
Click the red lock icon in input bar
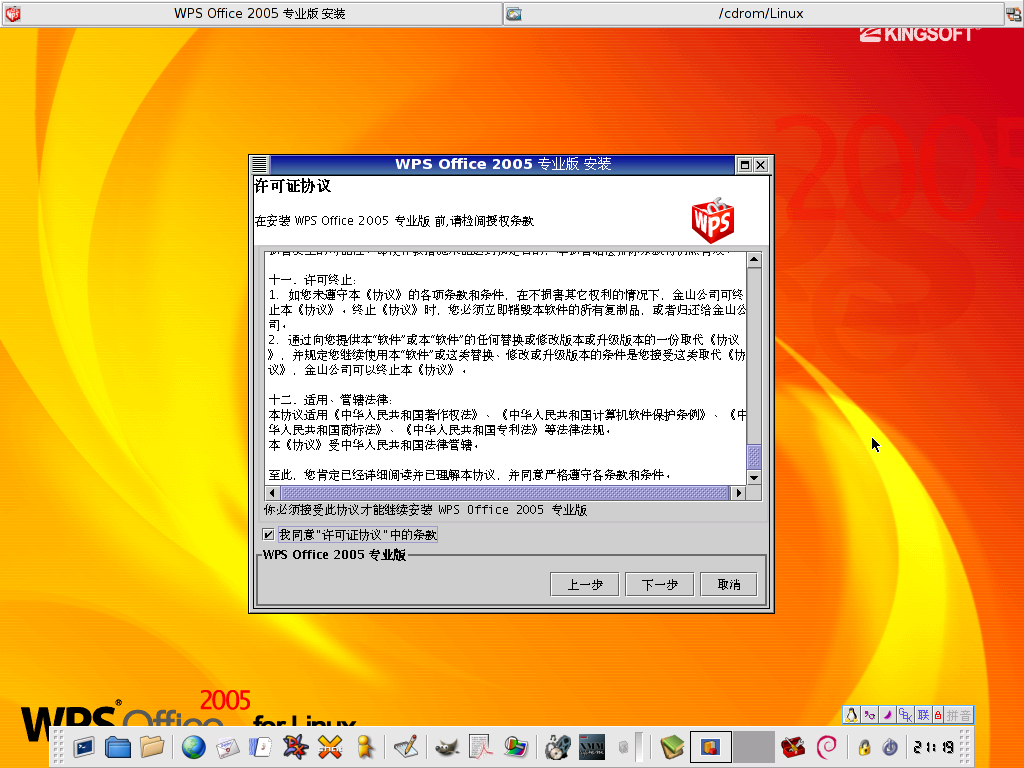pyautogui.click(x=938, y=715)
